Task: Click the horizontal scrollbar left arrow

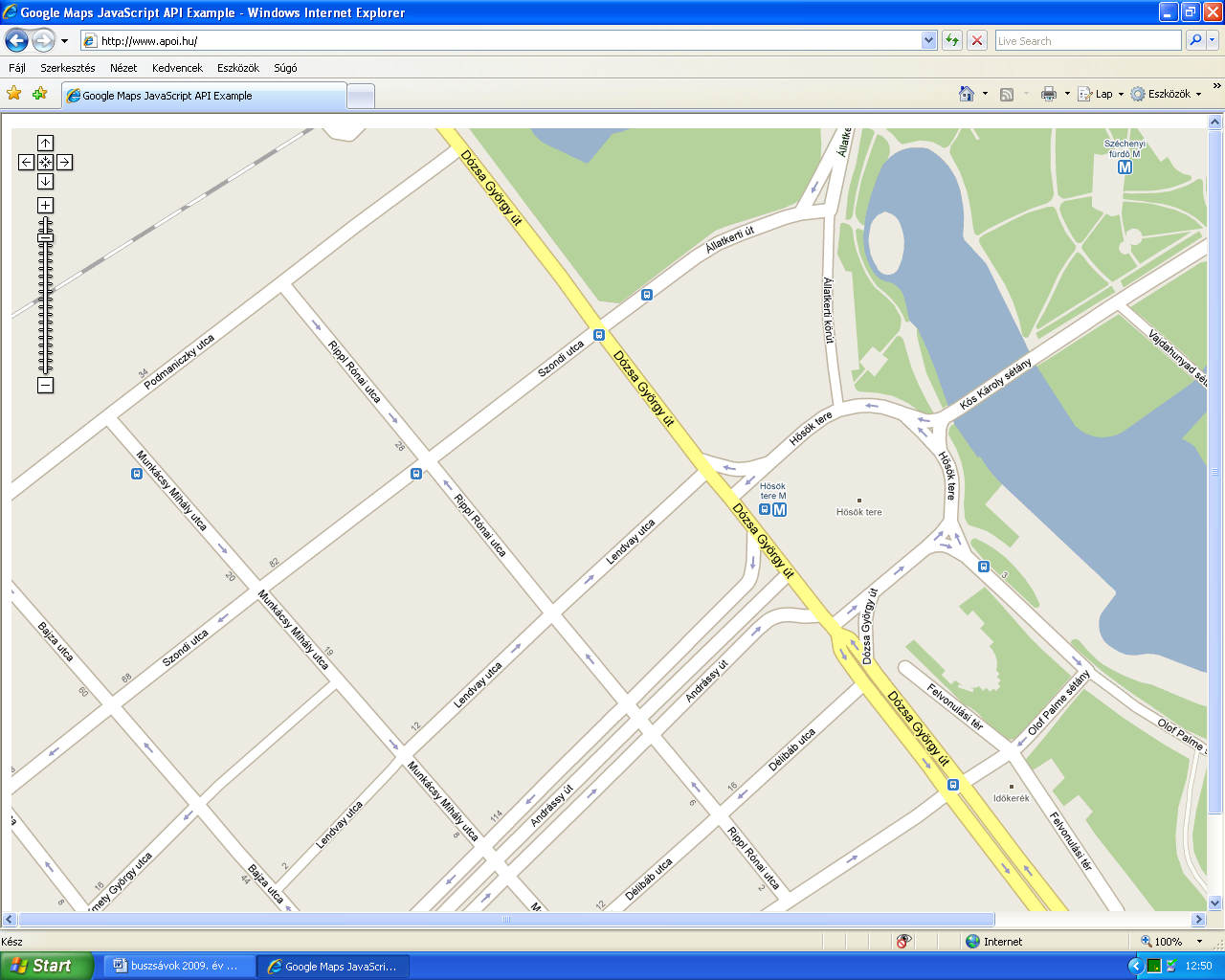Action: click(x=11, y=919)
